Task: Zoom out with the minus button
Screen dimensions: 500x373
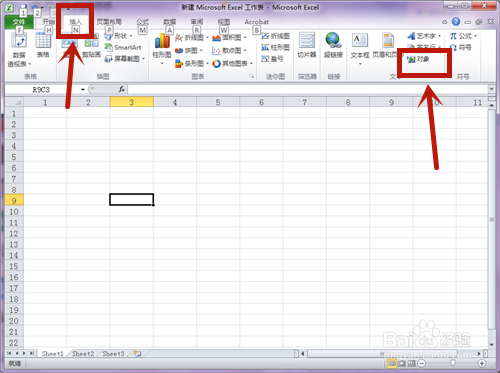Action: coord(422,363)
